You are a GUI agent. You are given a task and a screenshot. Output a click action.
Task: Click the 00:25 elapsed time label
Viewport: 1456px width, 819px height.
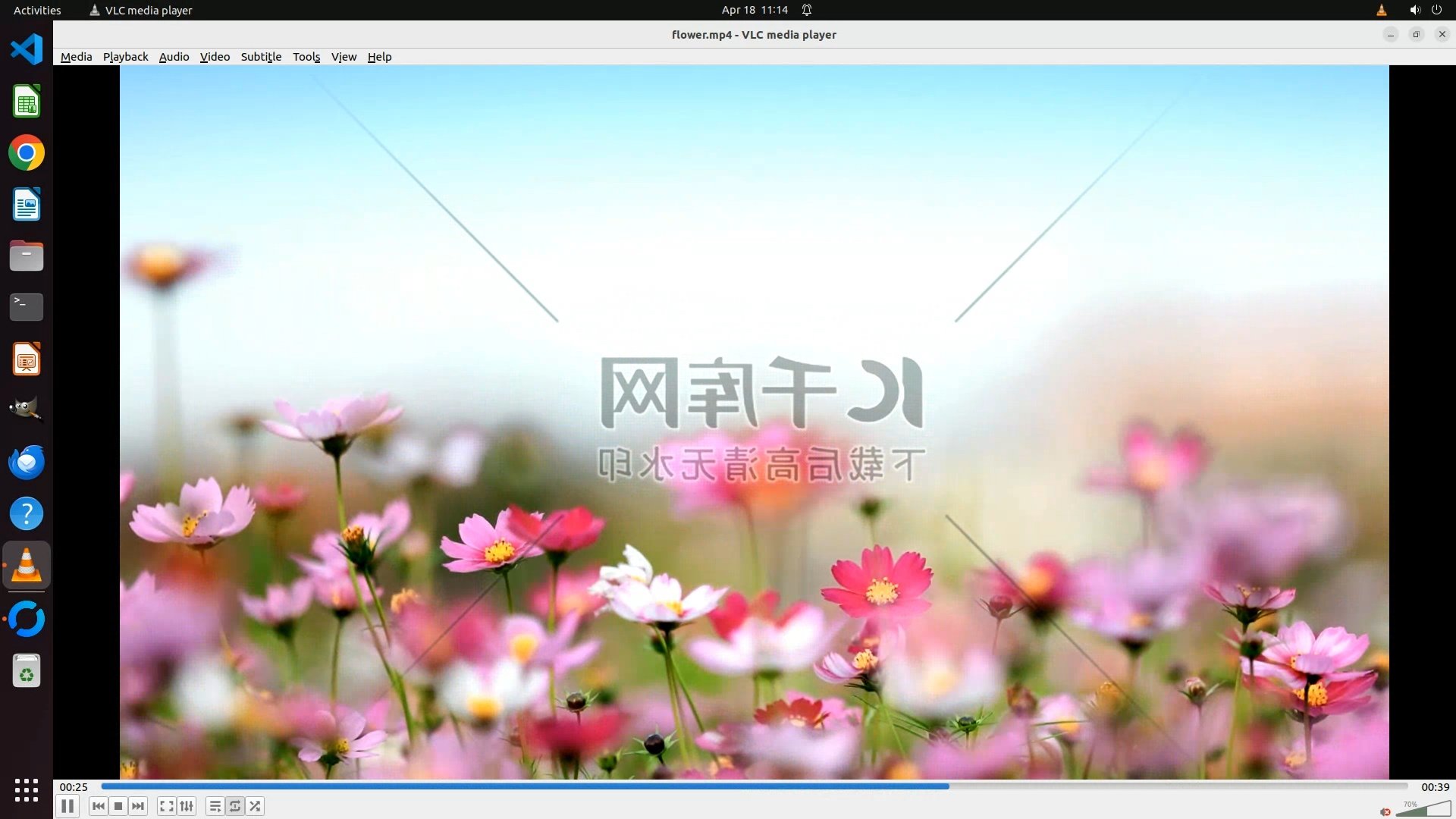[x=74, y=787]
